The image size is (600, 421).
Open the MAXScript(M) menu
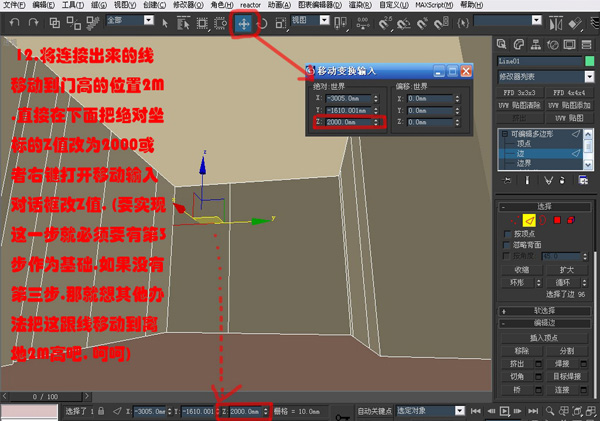[434, 5]
